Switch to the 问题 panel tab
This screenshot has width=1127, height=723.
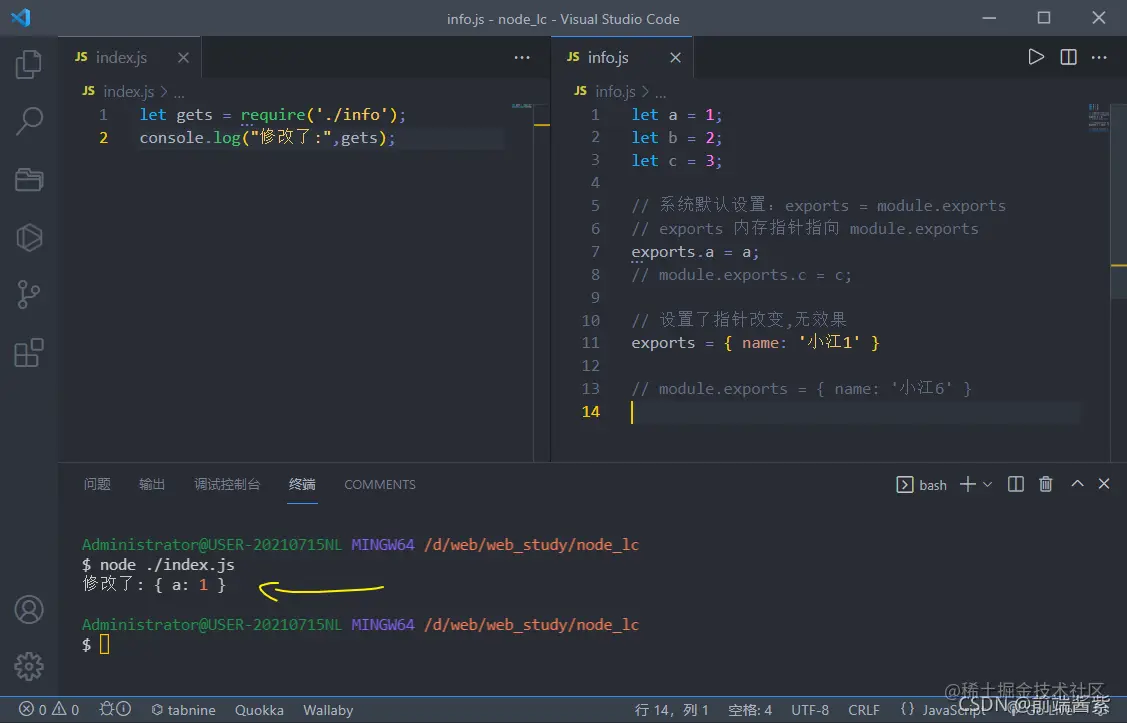pyautogui.click(x=97, y=484)
